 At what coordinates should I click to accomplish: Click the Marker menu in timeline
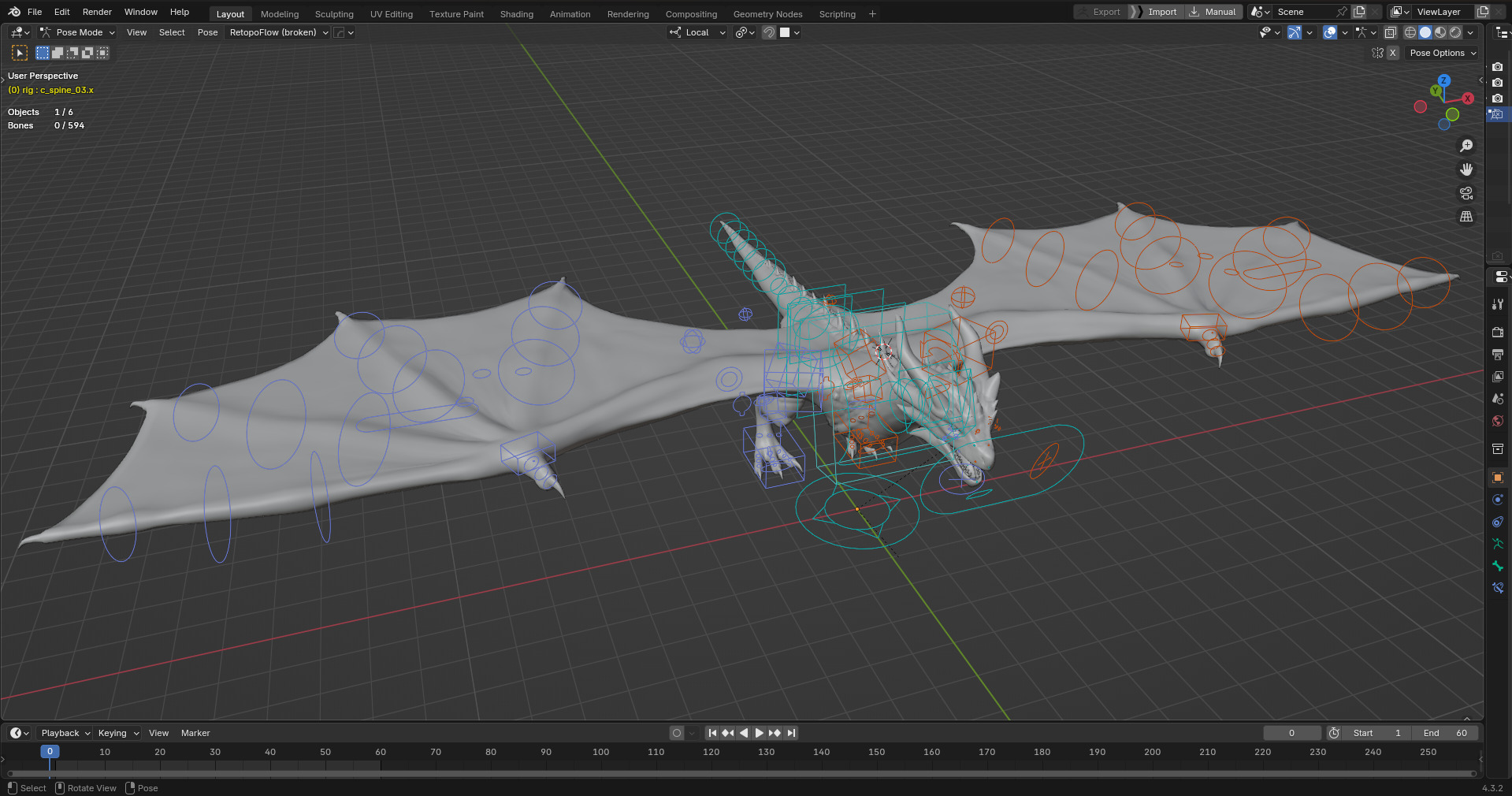tap(195, 733)
